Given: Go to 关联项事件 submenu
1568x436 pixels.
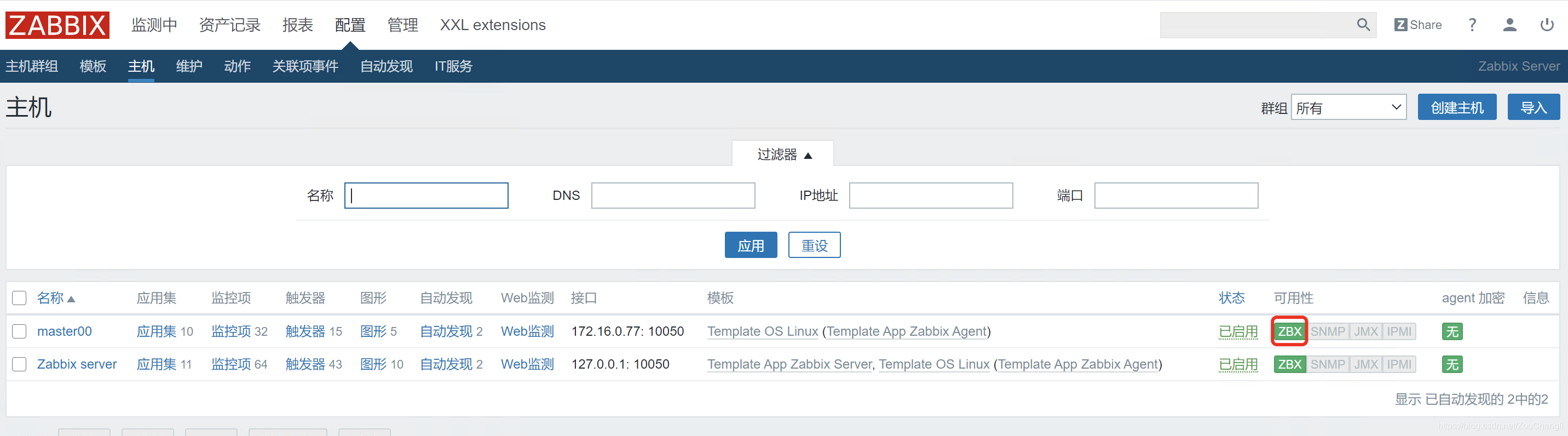Looking at the screenshot, I should [x=305, y=66].
